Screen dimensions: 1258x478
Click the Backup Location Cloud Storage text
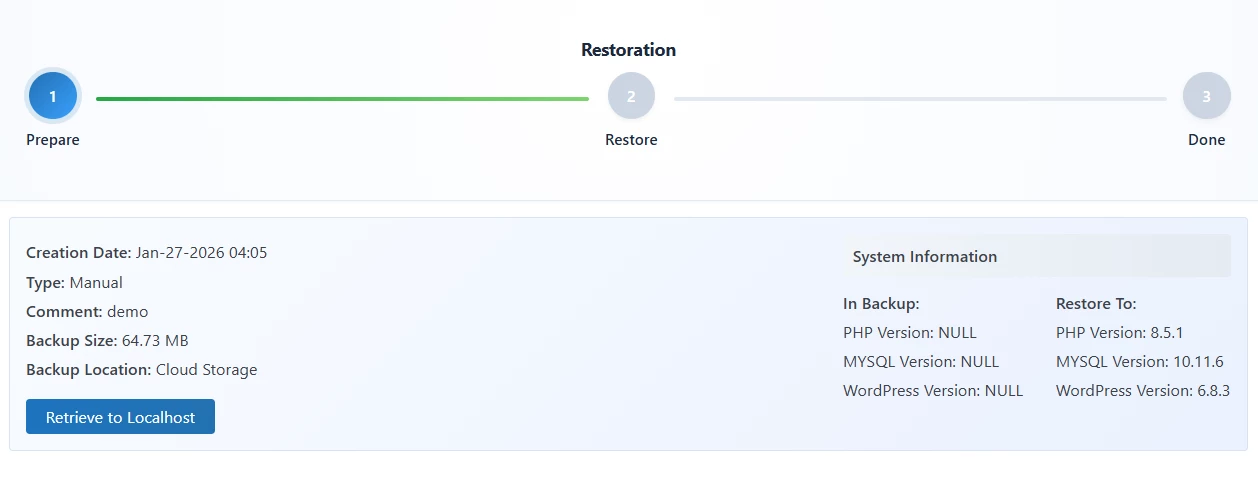click(141, 370)
